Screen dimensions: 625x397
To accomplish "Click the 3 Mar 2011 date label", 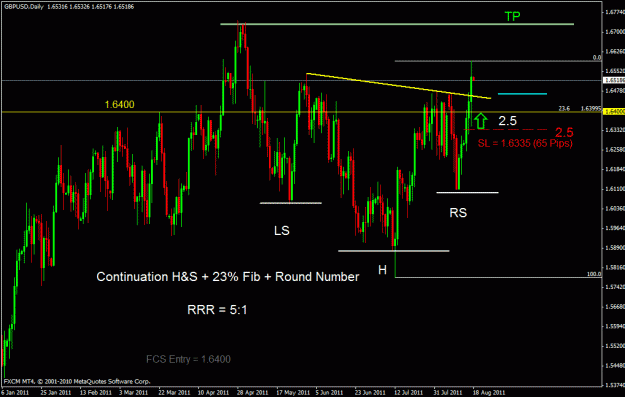I will coord(134,393).
